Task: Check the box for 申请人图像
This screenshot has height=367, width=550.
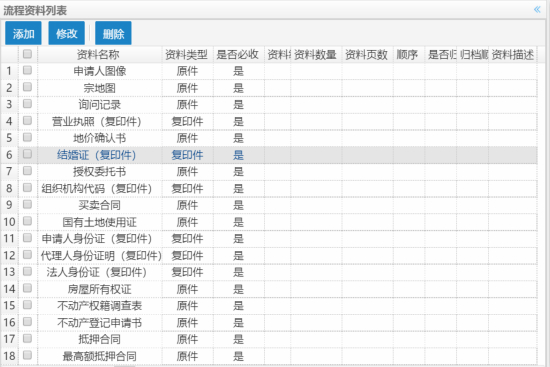Action: point(27,70)
